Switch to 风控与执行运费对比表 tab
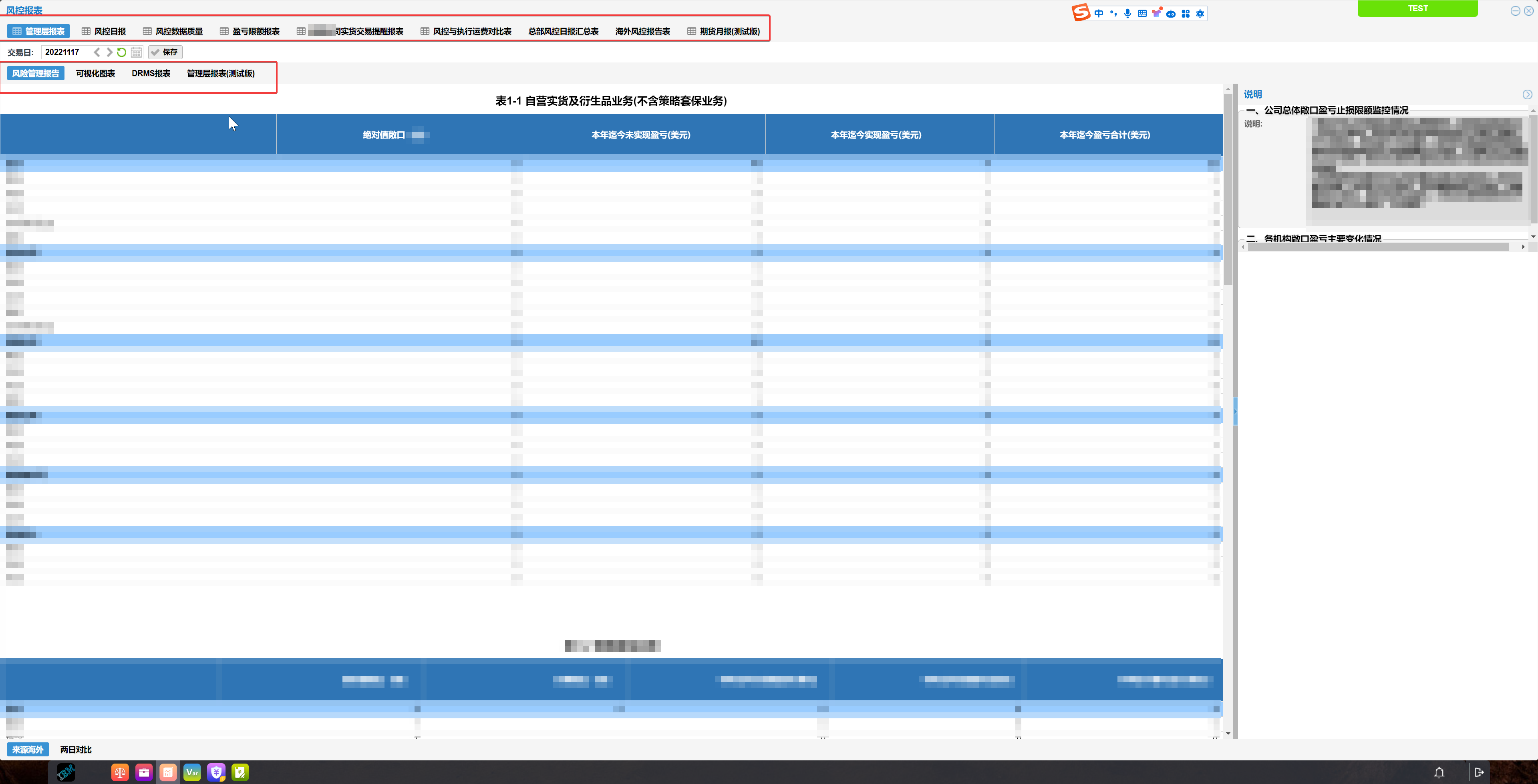Screen dimensions: 1538x784 (x=466, y=31)
